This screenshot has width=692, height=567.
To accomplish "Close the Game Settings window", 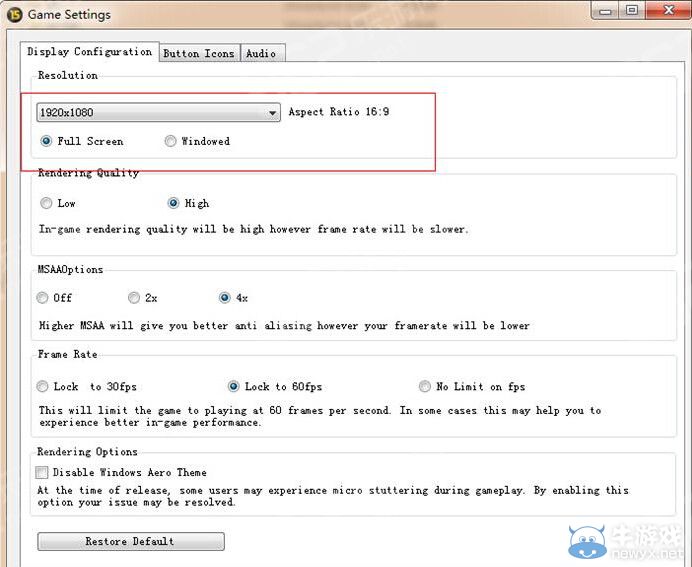I will pyautogui.click(x=669, y=10).
